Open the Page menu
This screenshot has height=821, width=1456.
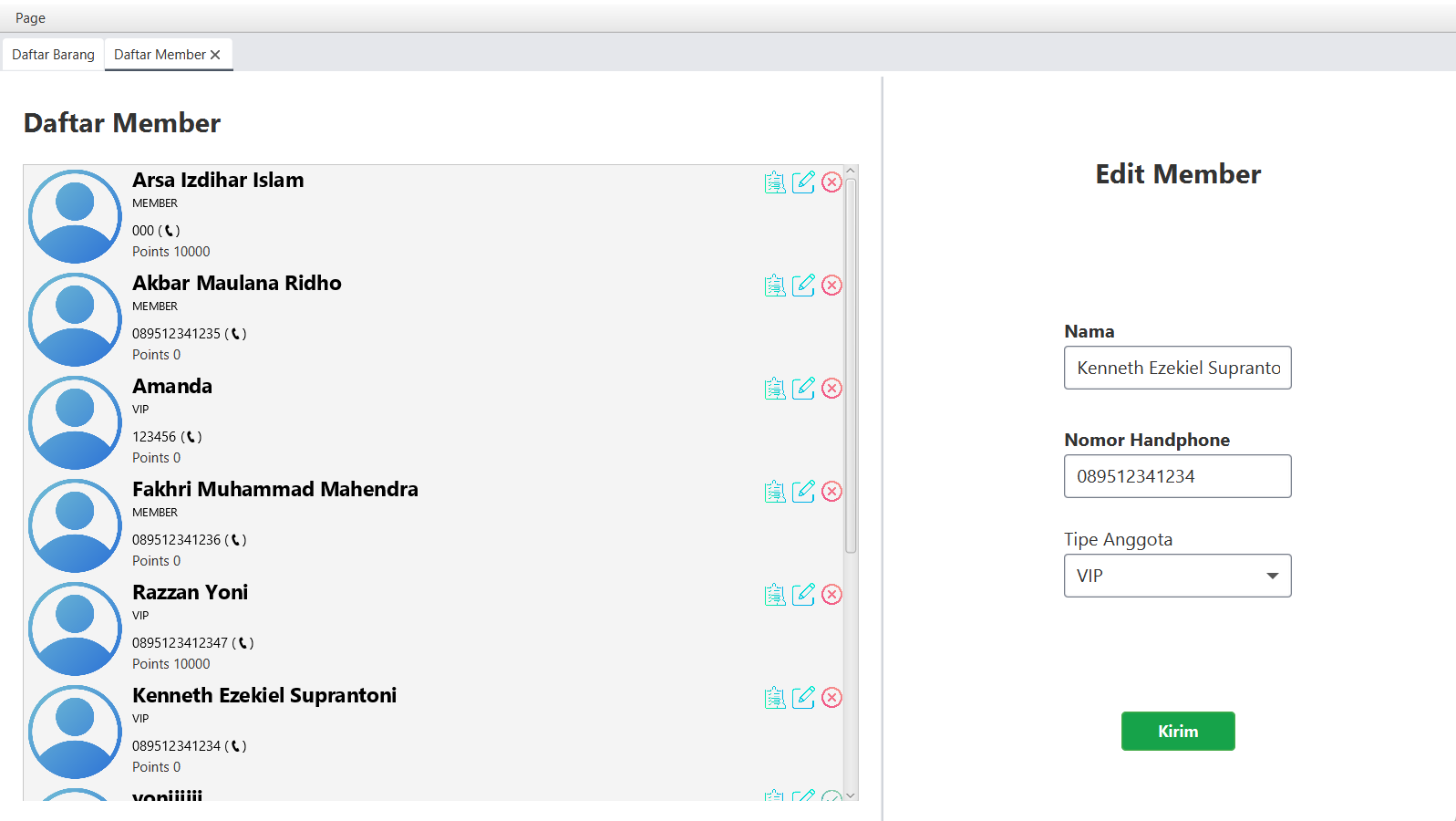click(x=30, y=17)
